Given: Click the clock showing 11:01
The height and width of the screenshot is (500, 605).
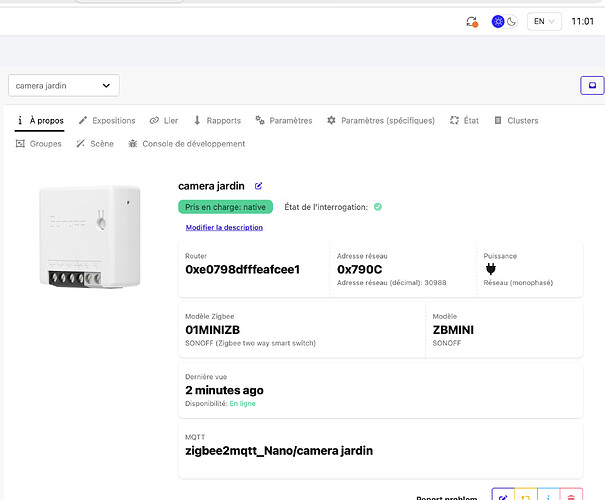Looking at the screenshot, I should click(583, 21).
